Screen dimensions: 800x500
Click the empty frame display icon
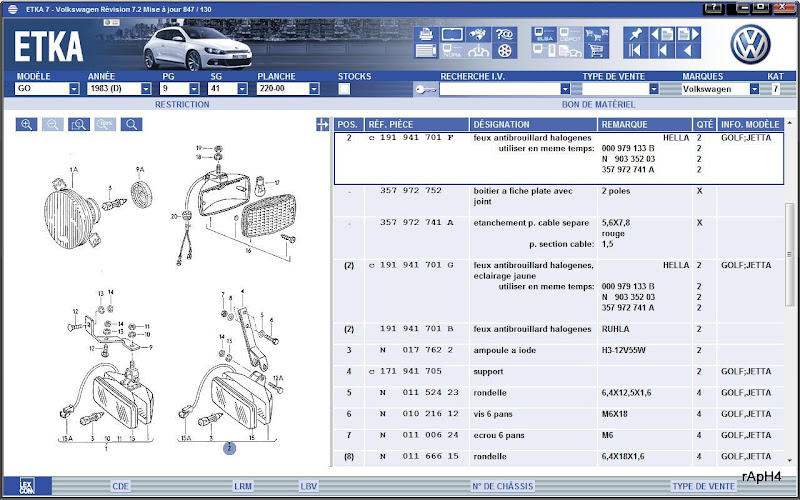pyautogui.click(x=452, y=34)
